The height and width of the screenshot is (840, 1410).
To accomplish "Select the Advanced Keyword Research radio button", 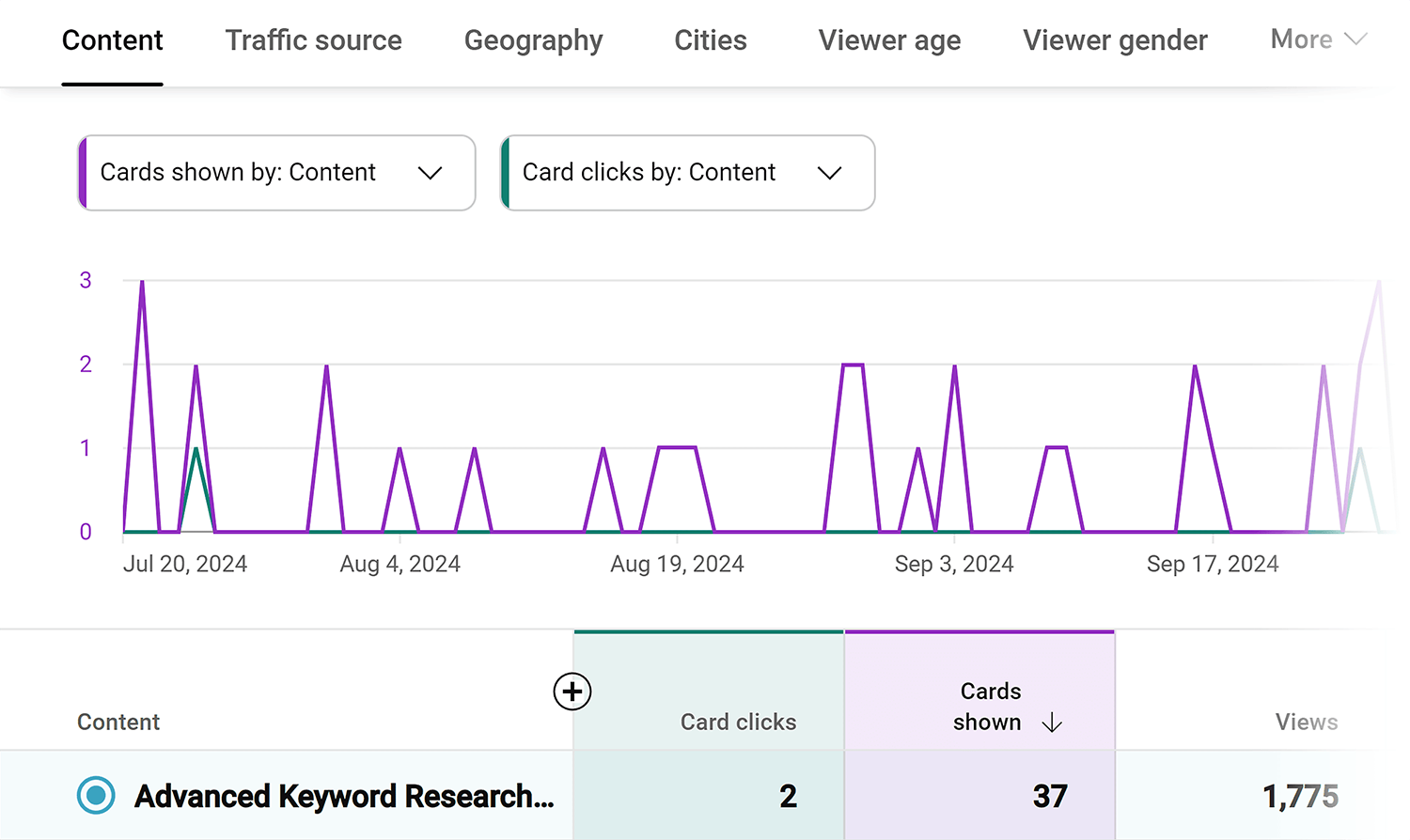I will [96, 795].
